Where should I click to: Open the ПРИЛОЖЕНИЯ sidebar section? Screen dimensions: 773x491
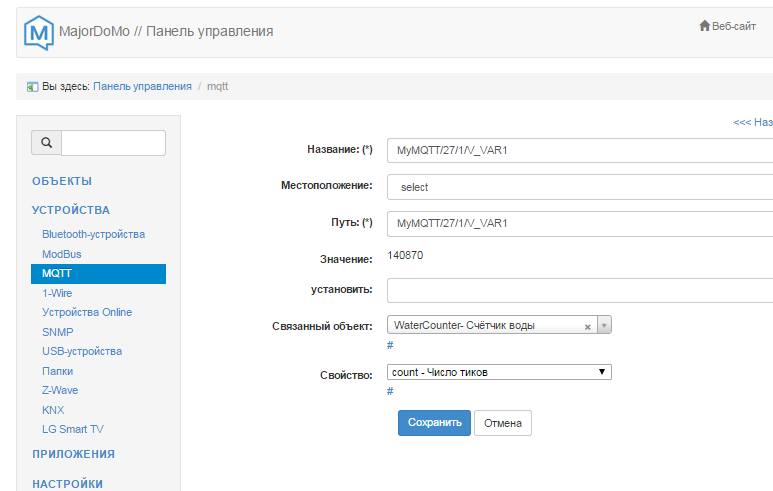[73, 454]
